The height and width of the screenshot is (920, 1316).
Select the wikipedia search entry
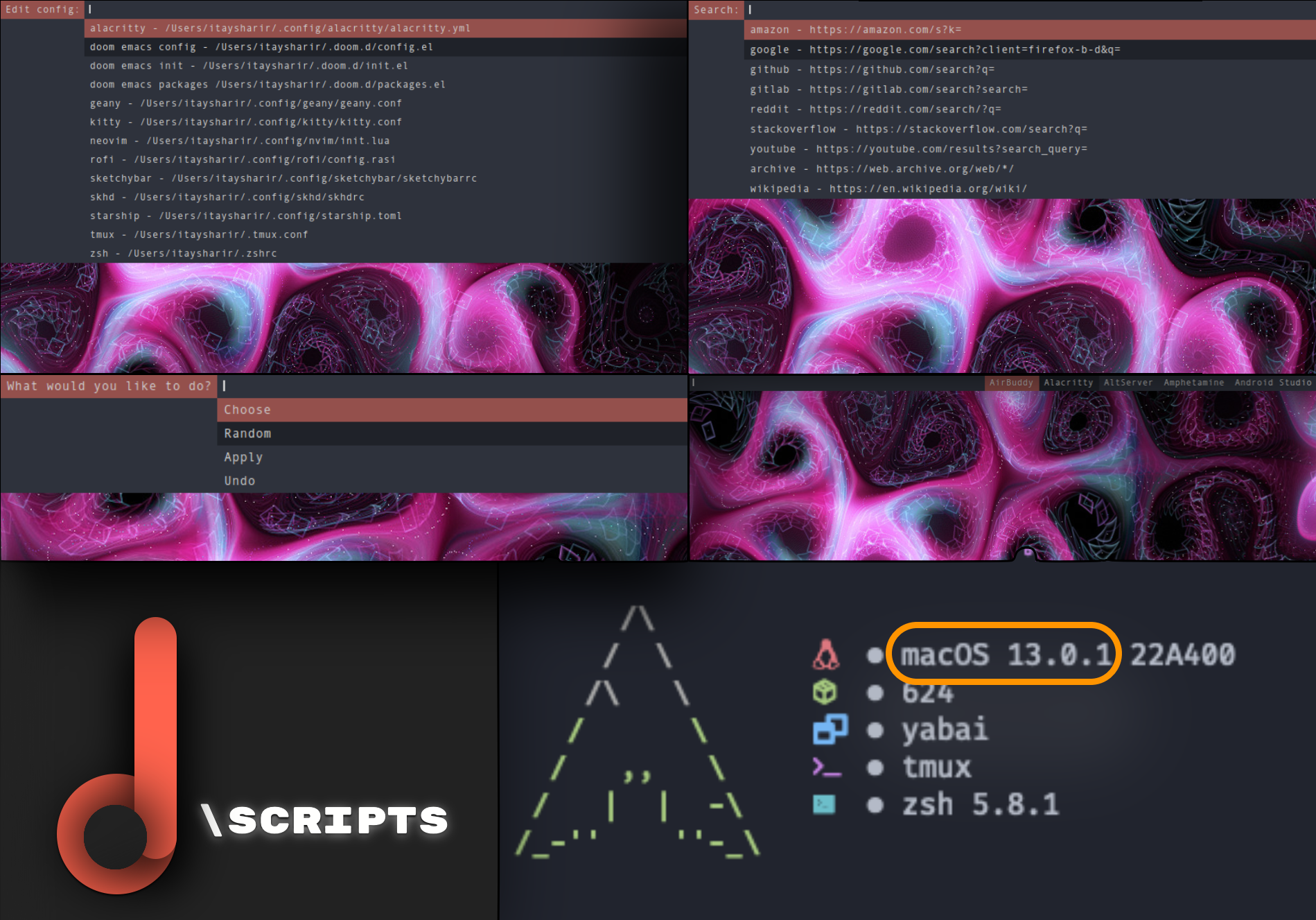tap(1030, 189)
